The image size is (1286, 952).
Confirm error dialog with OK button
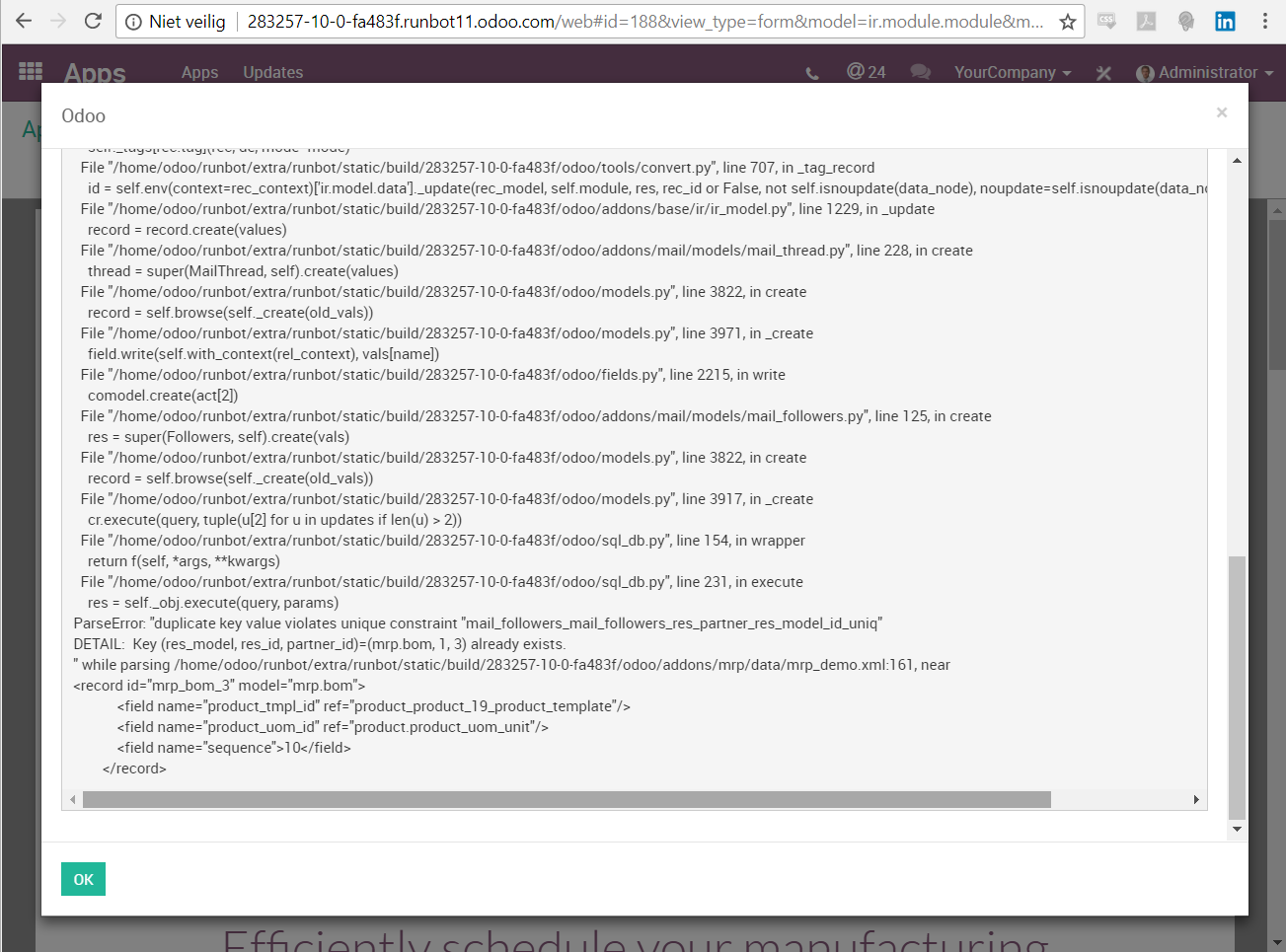tap(83, 879)
